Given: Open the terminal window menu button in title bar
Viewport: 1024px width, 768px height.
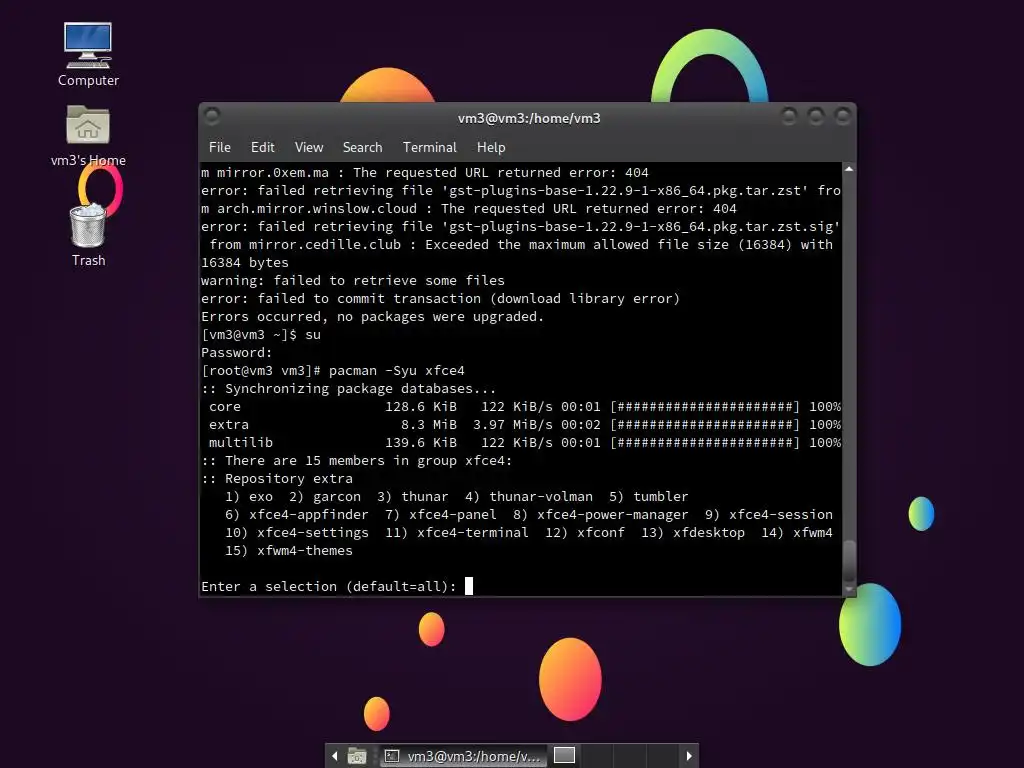Looking at the screenshot, I should [x=212, y=116].
